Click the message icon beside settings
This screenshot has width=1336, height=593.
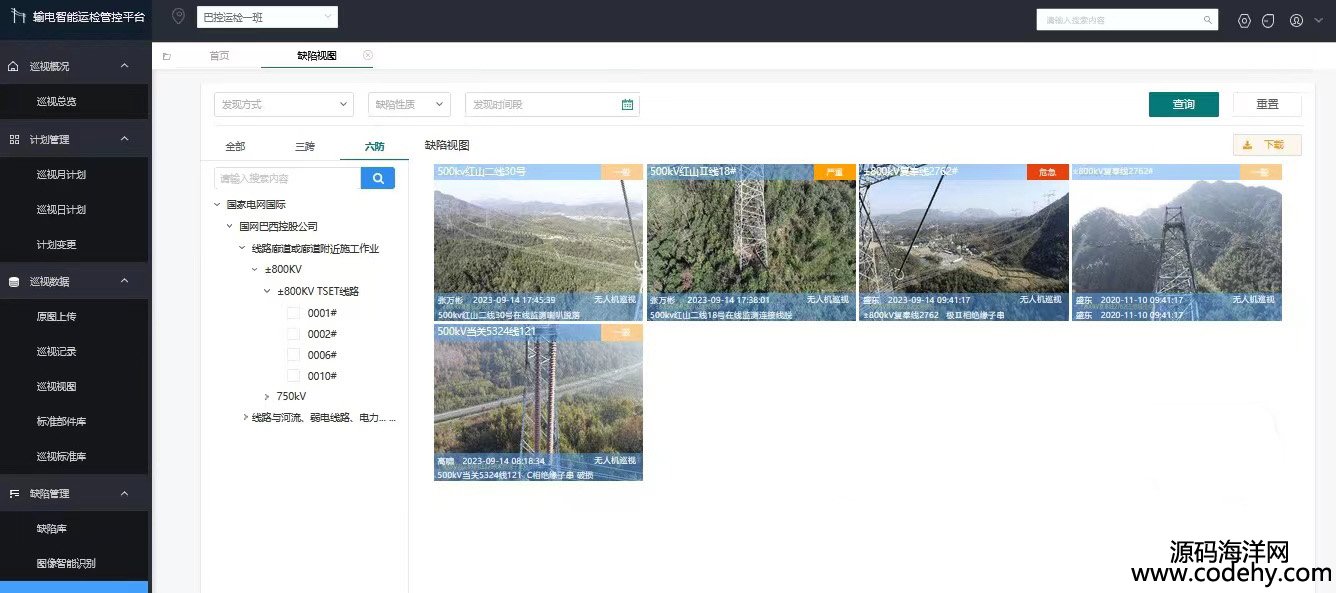point(1268,20)
